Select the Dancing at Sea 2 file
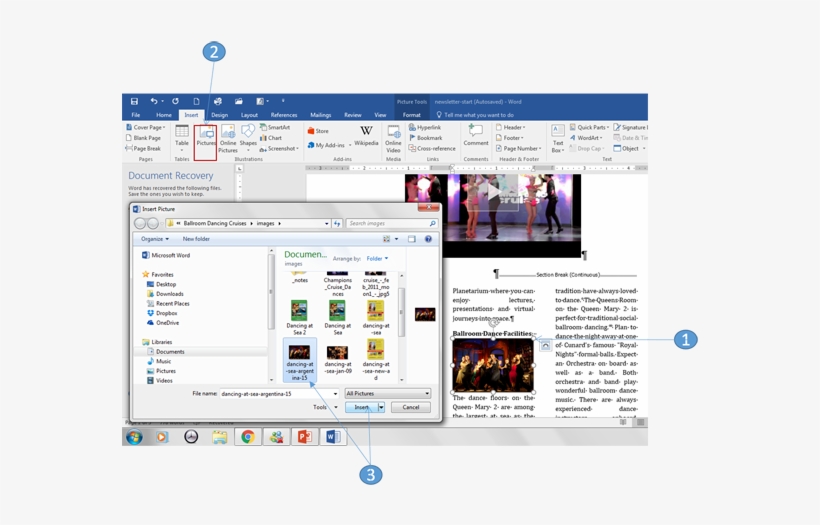Image resolution: width=820 pixels, height=525 pixels. (x=299, y=317)
